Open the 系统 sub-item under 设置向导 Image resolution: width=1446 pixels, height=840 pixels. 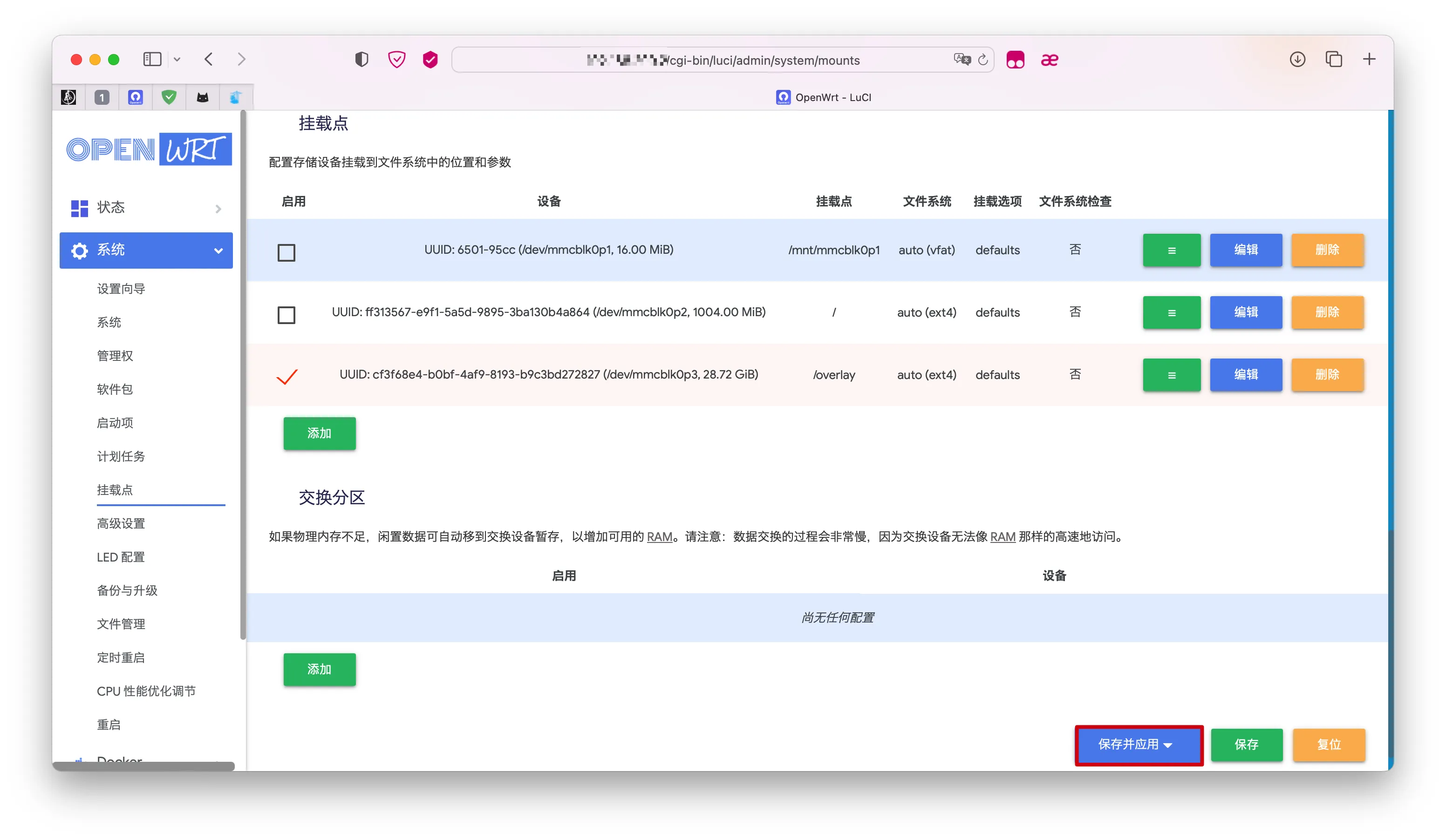(x=109, y=322)
